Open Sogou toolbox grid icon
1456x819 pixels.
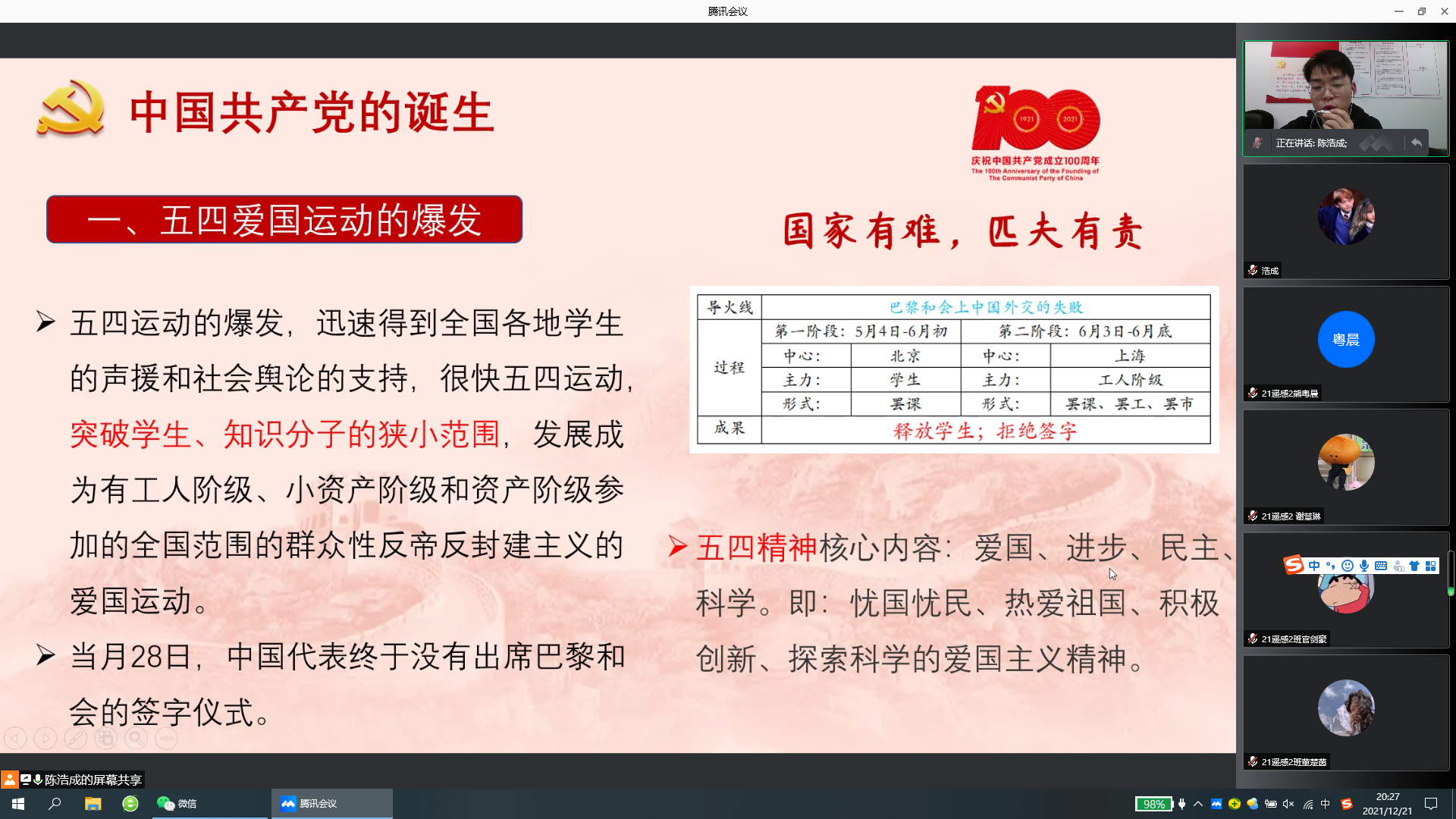[x=1431, y=566]
